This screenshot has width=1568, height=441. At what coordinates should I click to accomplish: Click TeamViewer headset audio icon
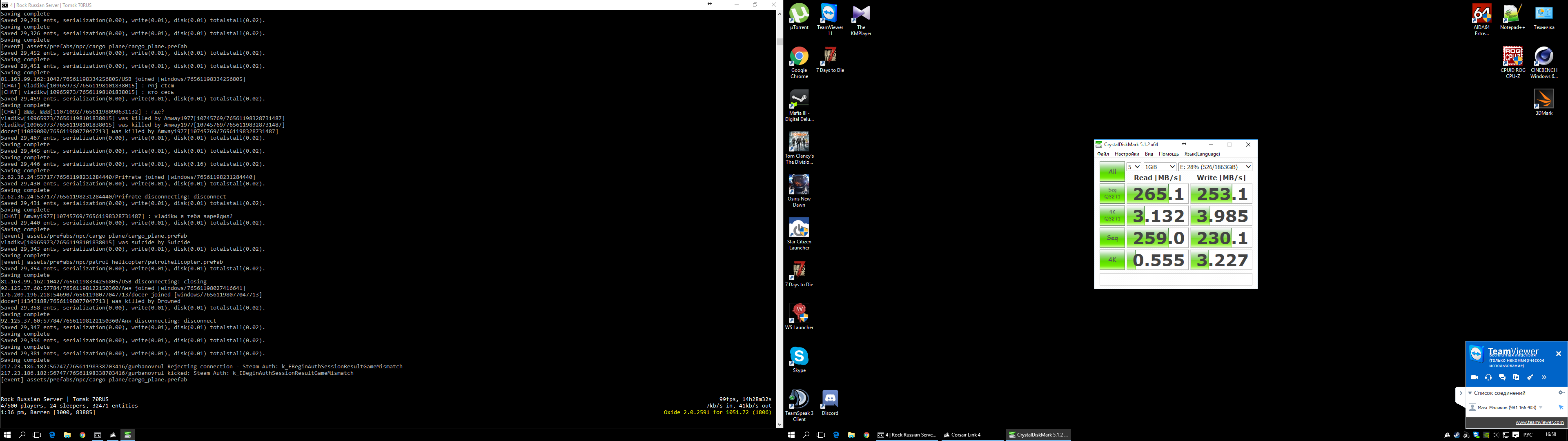1488,378
